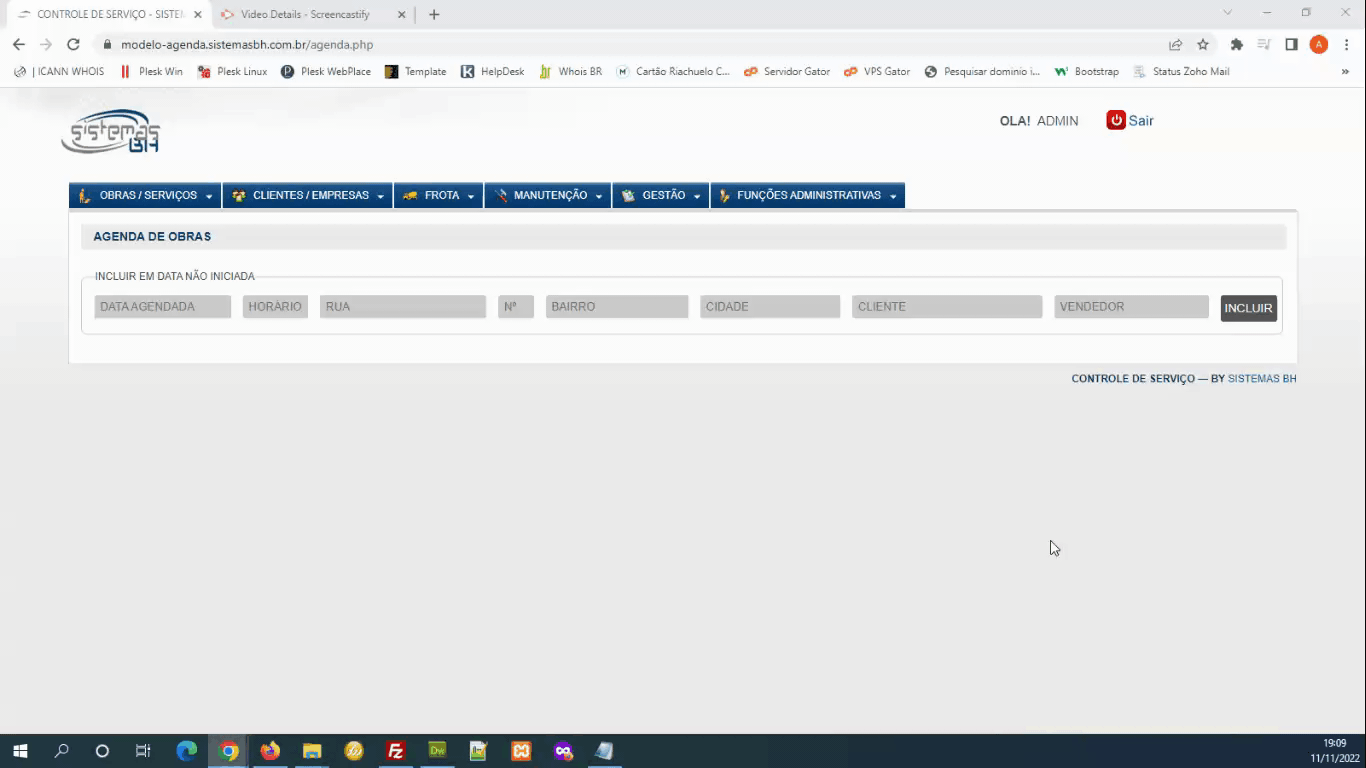The height and width of the screenshot is (768, 1366).
Task: Expand the CLIENTES / EMPRESAS menu
Action: [x=308, y=196]
